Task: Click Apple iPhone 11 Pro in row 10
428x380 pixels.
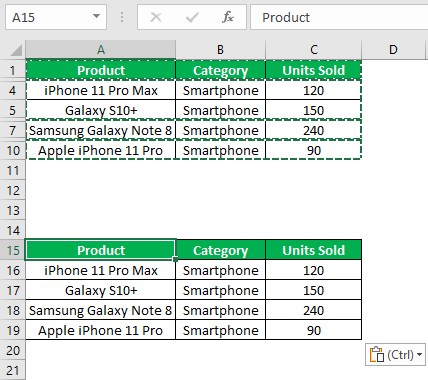Action: coord(101,150)
